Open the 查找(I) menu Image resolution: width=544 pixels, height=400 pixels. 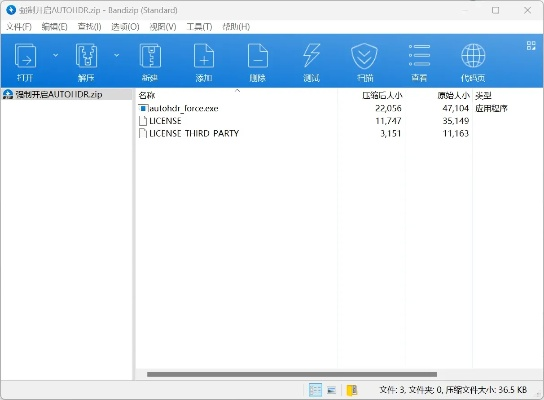pyautogui.click(x=90, y=27)
